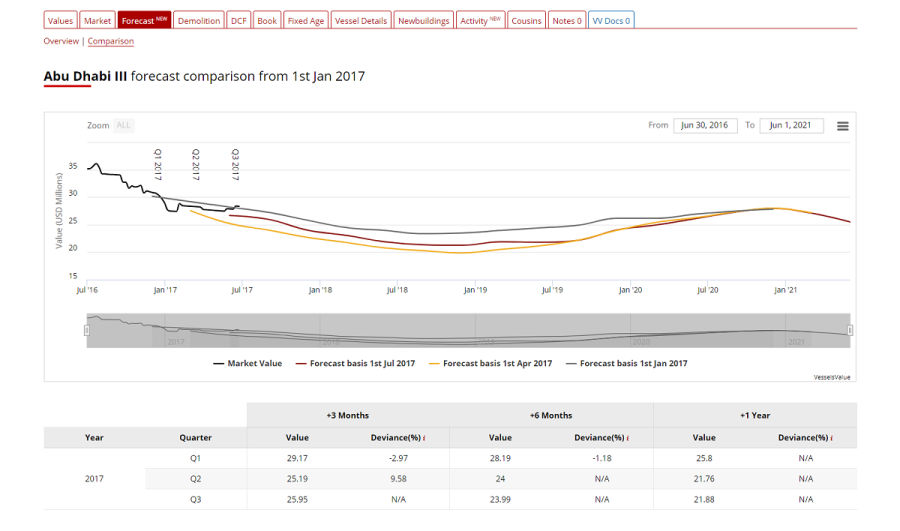Viewport: 900px width, 531px height.
Task: Go to the Activity tab
Action: [x=480, y=20]
